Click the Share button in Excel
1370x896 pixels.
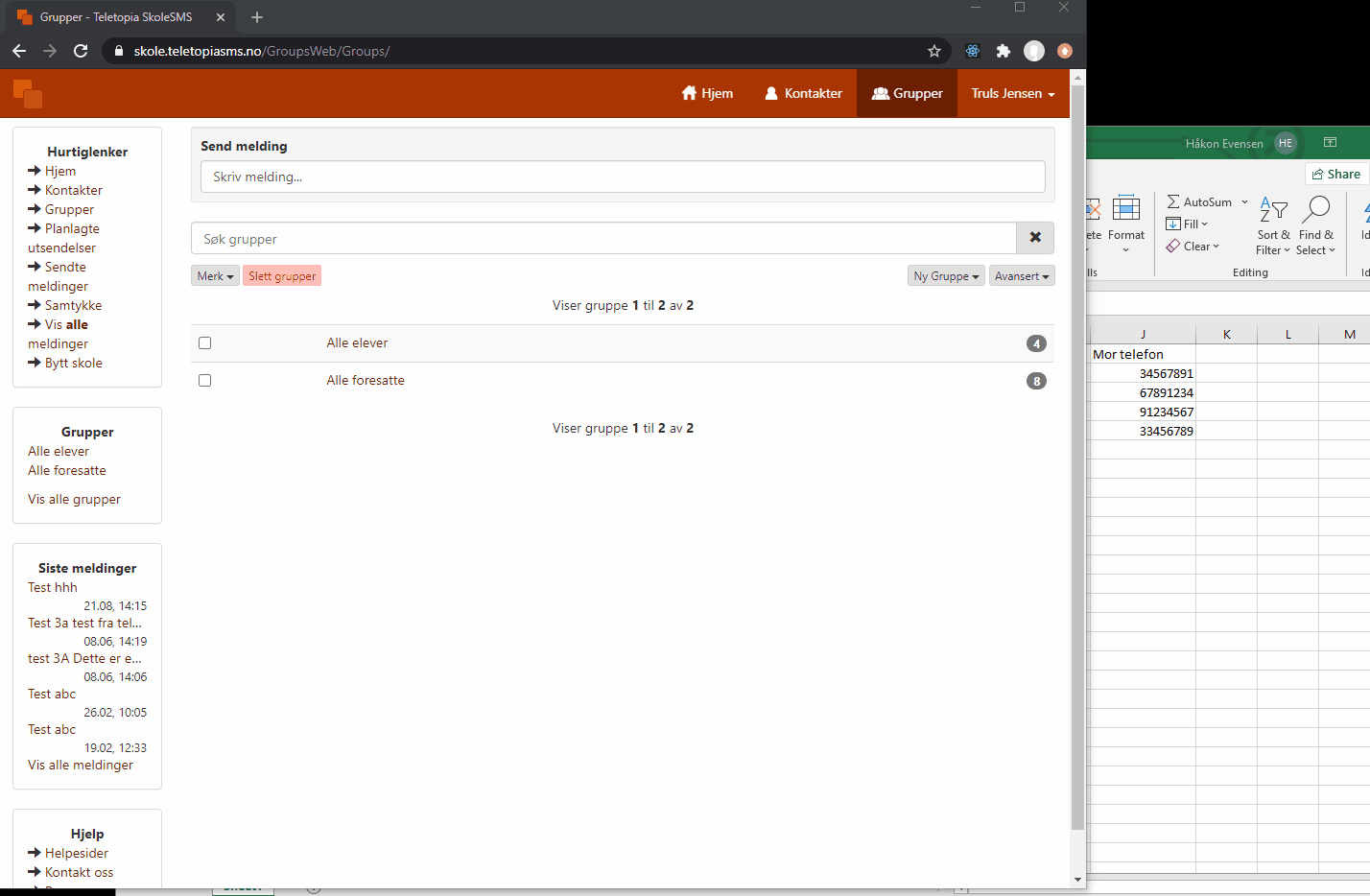1336,174
